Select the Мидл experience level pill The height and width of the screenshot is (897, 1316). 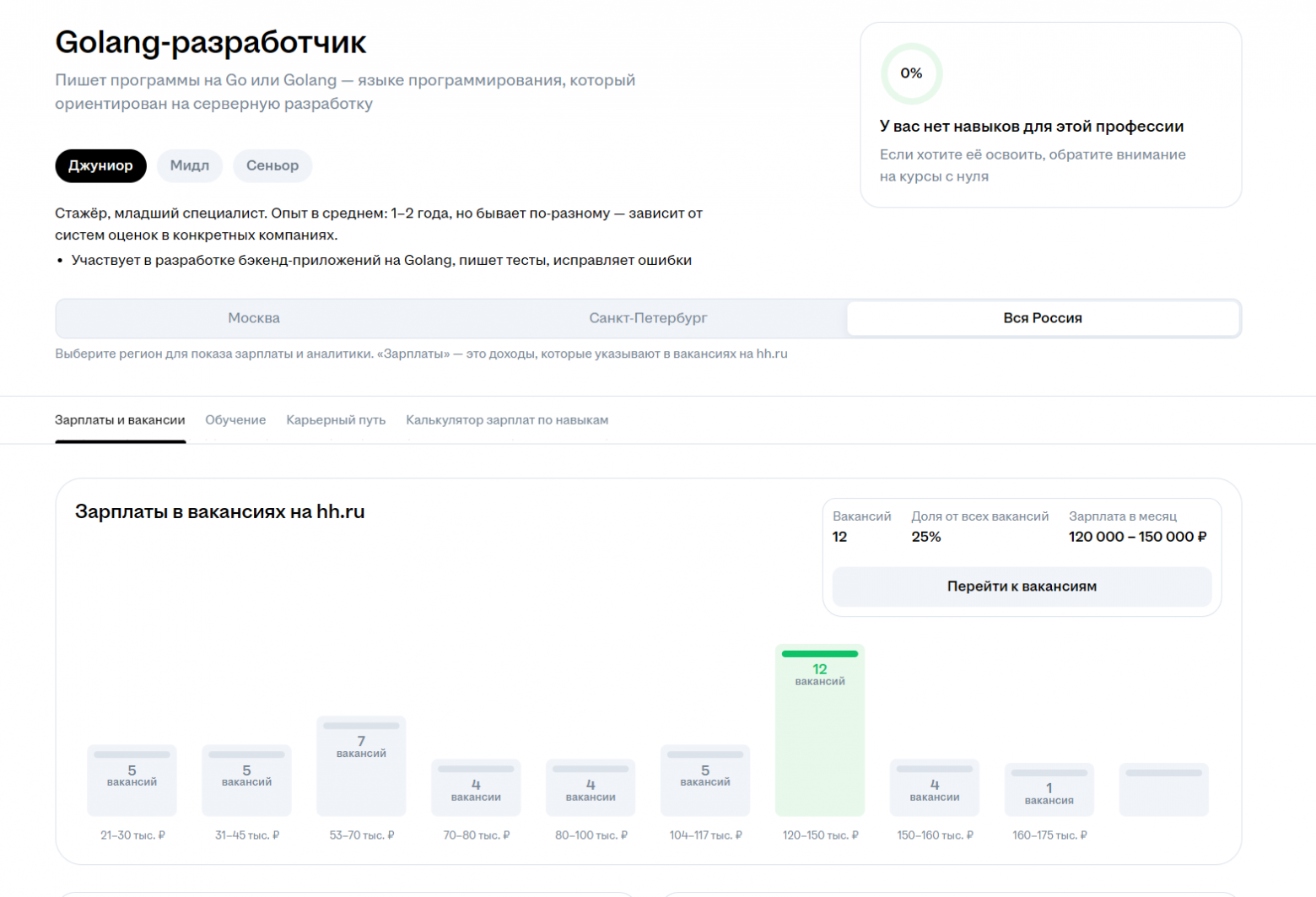tap(189, 165)
